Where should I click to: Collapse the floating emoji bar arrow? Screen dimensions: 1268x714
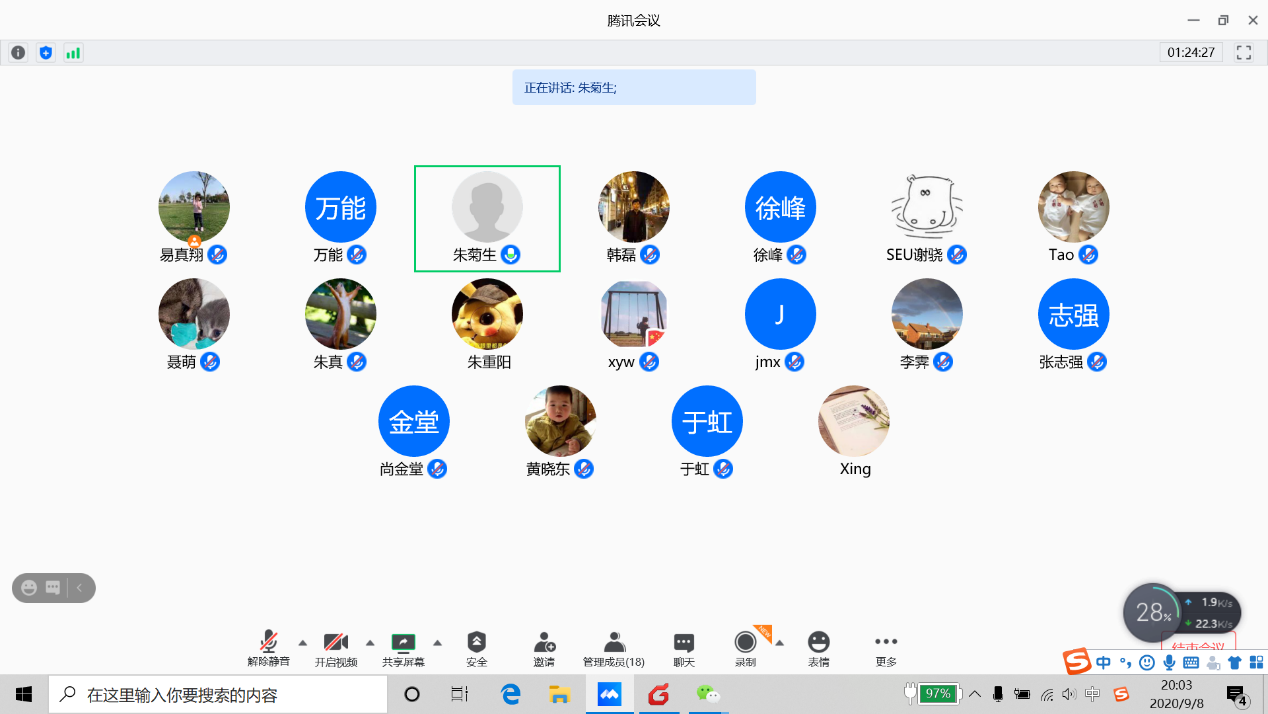pos(80,588)
